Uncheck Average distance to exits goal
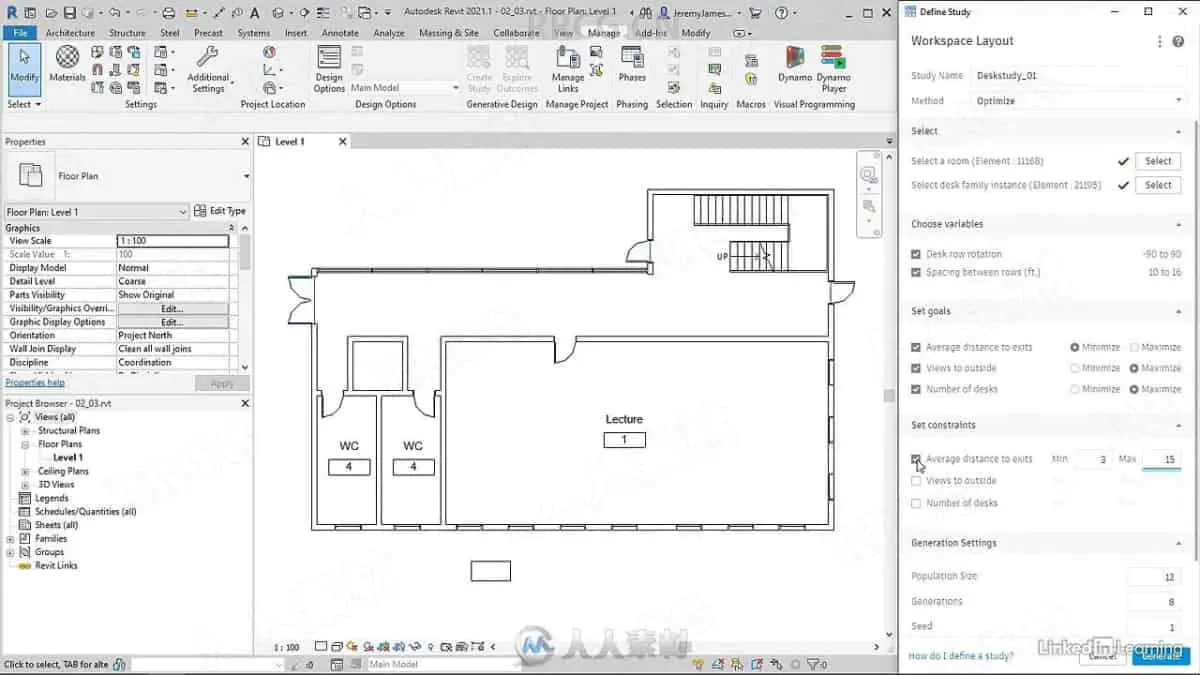 [916, 347]
